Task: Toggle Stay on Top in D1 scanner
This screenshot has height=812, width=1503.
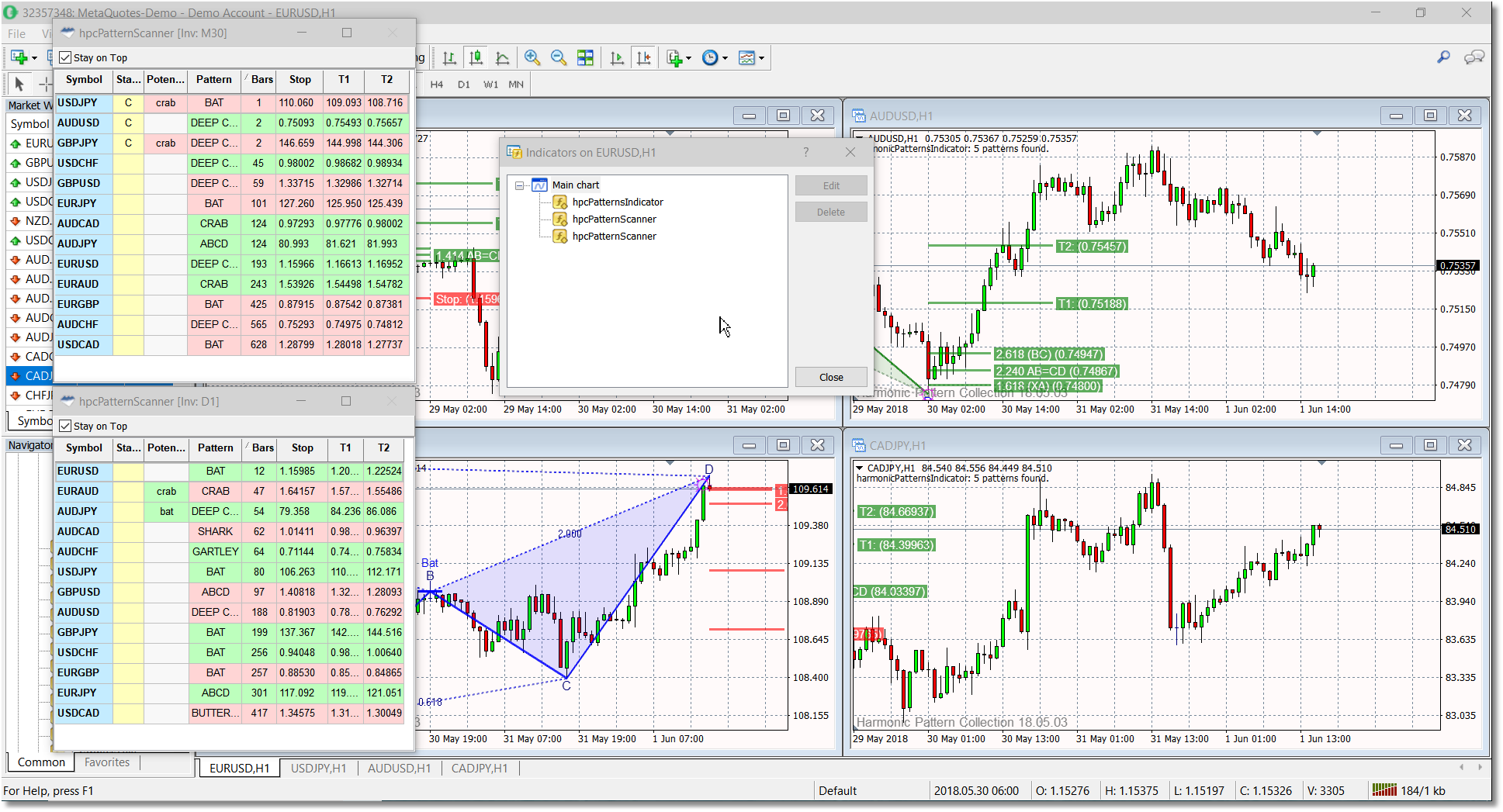Action: coord(65,426)
